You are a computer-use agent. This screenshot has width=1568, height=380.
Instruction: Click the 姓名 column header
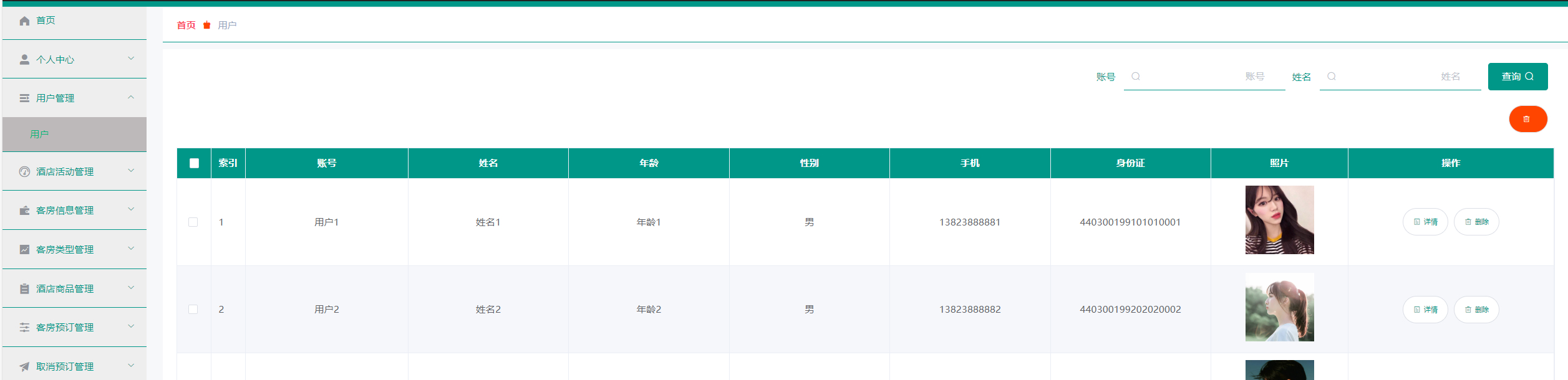click(x=488, y=163)
